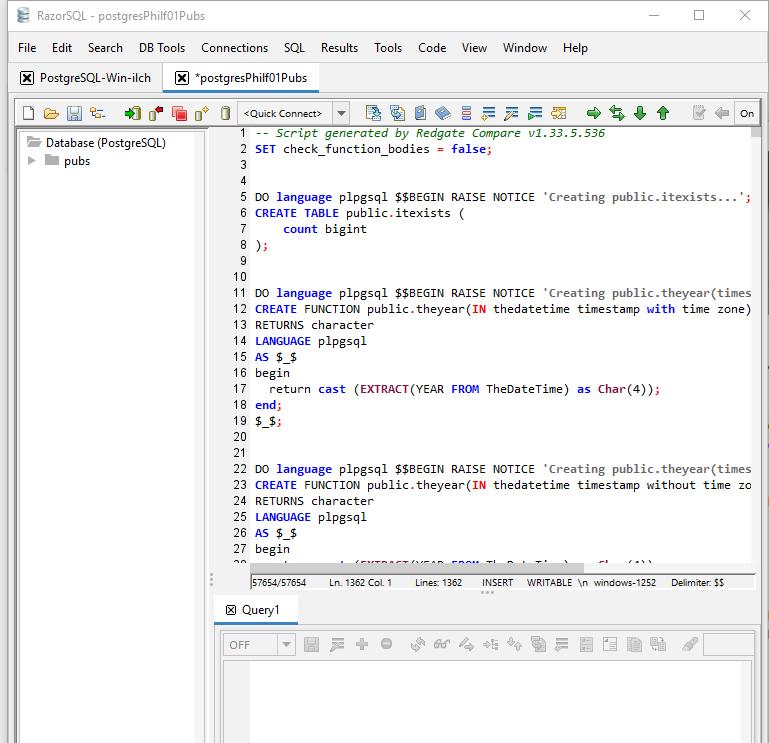Open the Tools menu
Screen dimensions: 769x743
coord(388,48)
